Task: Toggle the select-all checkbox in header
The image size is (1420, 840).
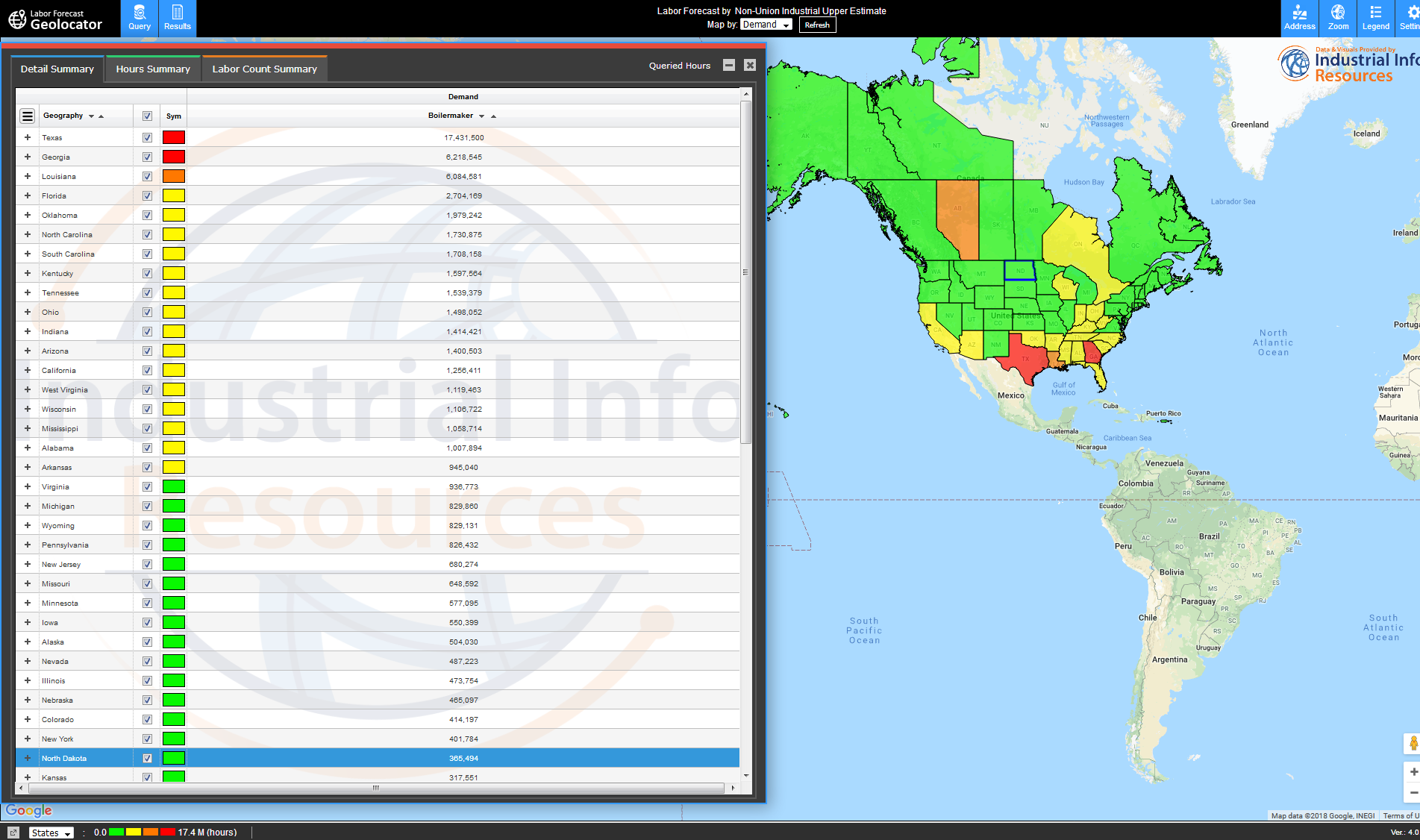Action: pos(147,116)
